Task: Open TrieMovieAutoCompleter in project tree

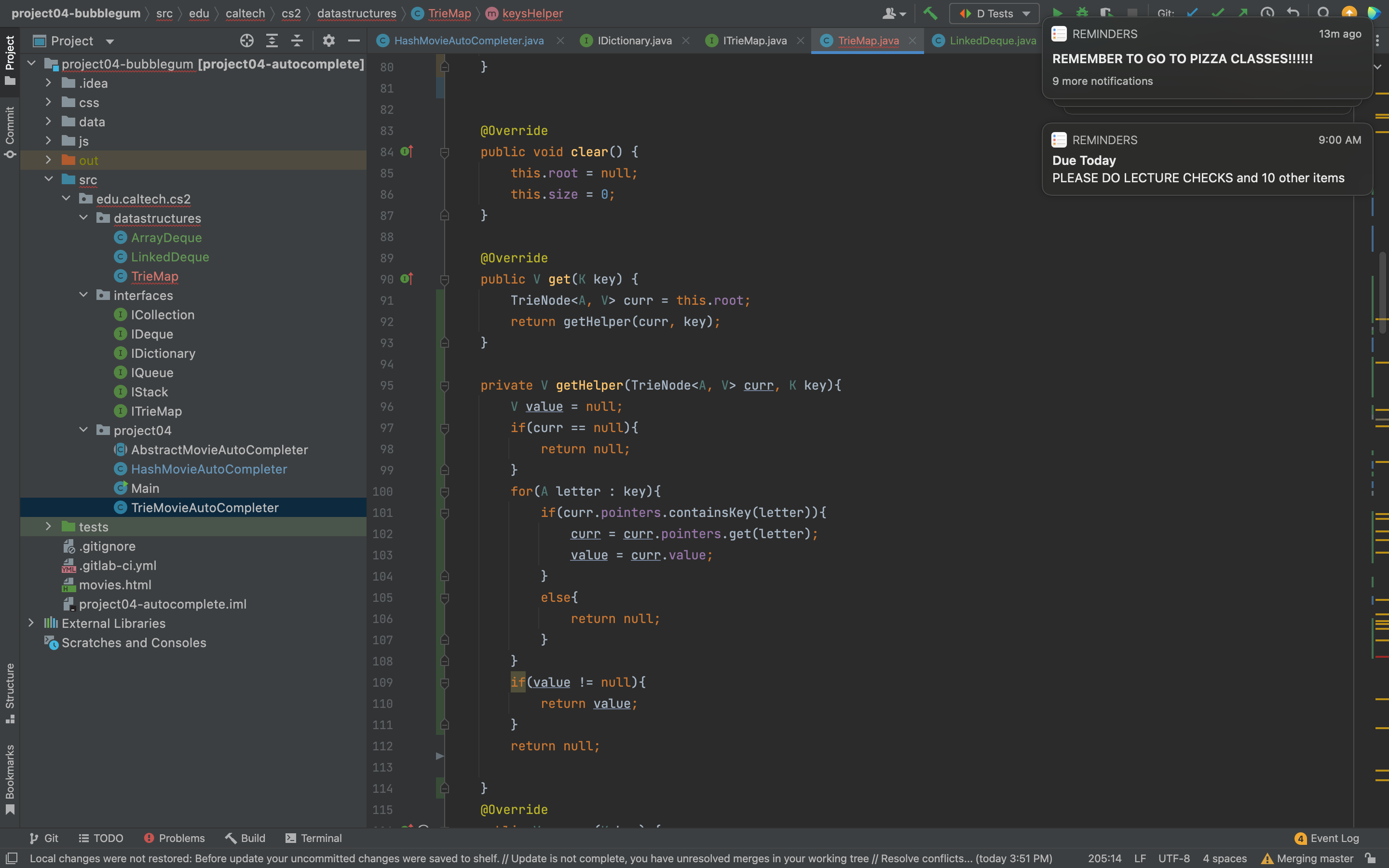Action: 204,507
